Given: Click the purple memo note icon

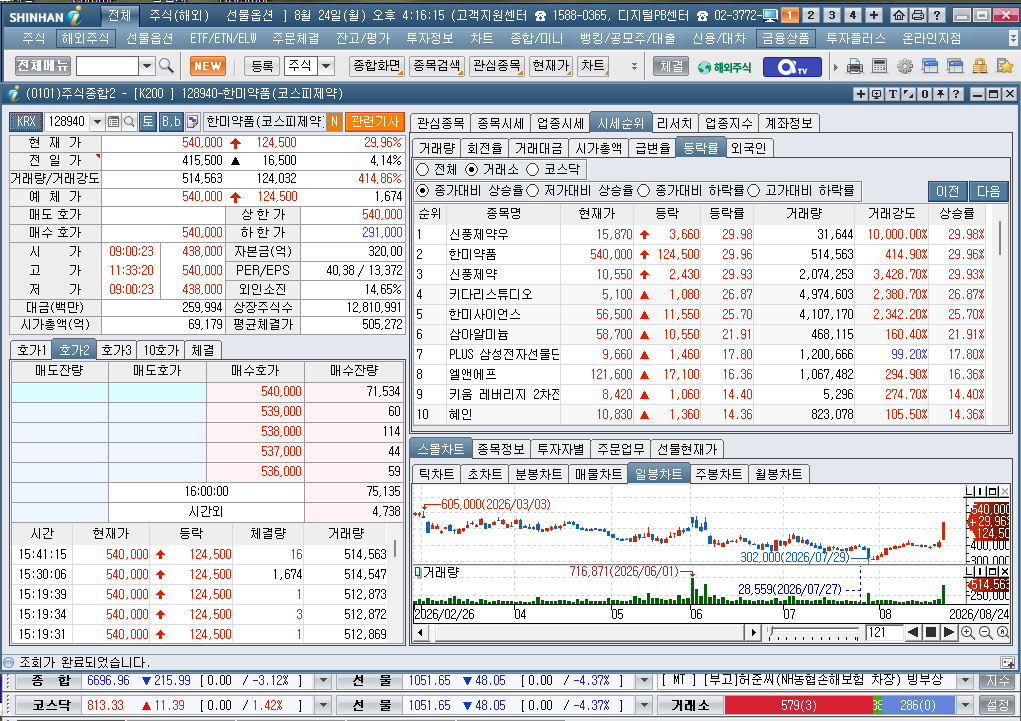Looking at the screenshot, I should click(193, 121).
